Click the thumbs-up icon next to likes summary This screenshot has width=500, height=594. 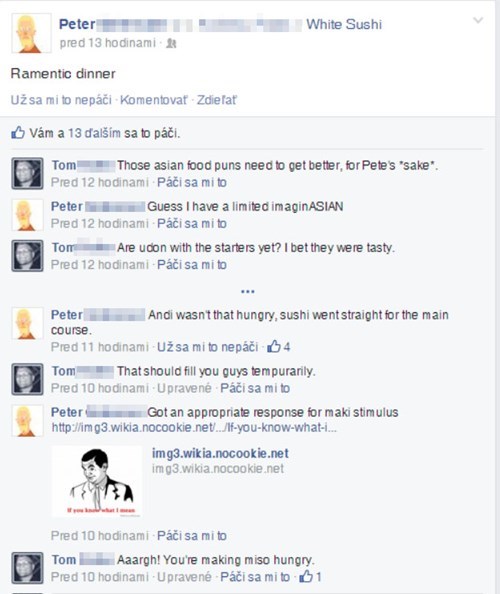click(x=18, y=133)
